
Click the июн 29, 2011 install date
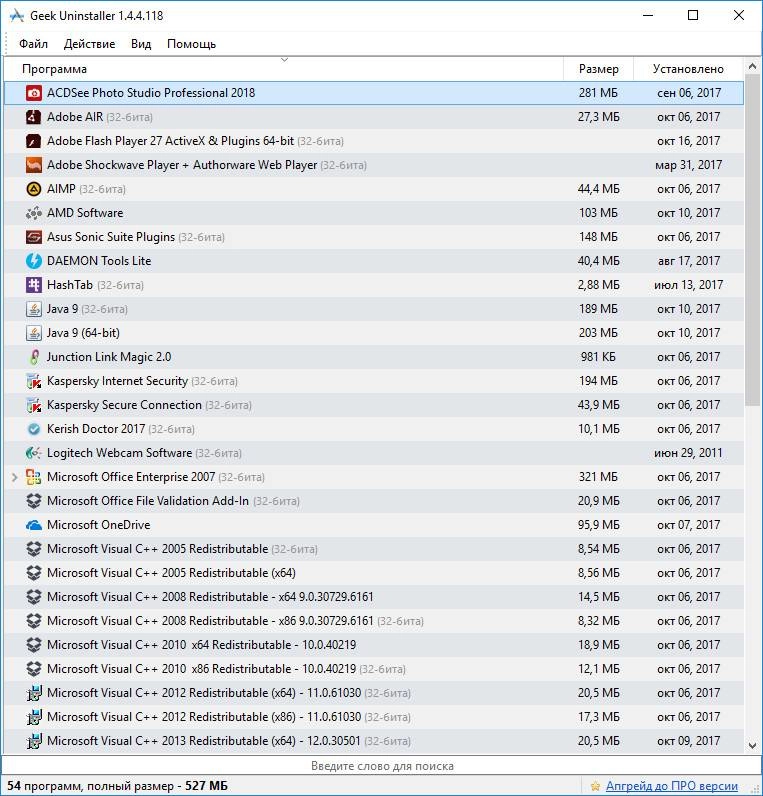pos(688,453)
